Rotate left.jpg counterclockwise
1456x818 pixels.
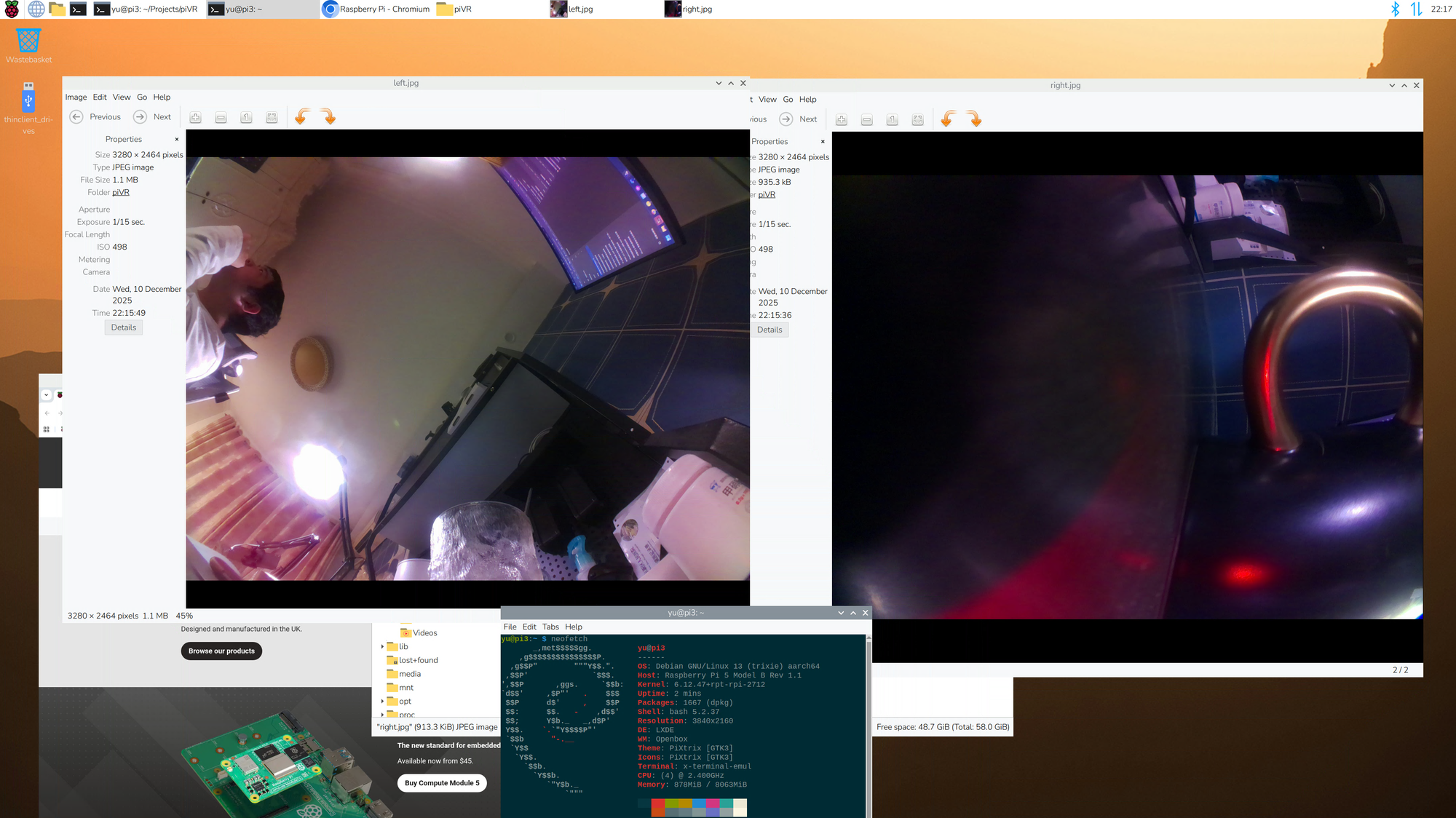click(x=302, y=116)
